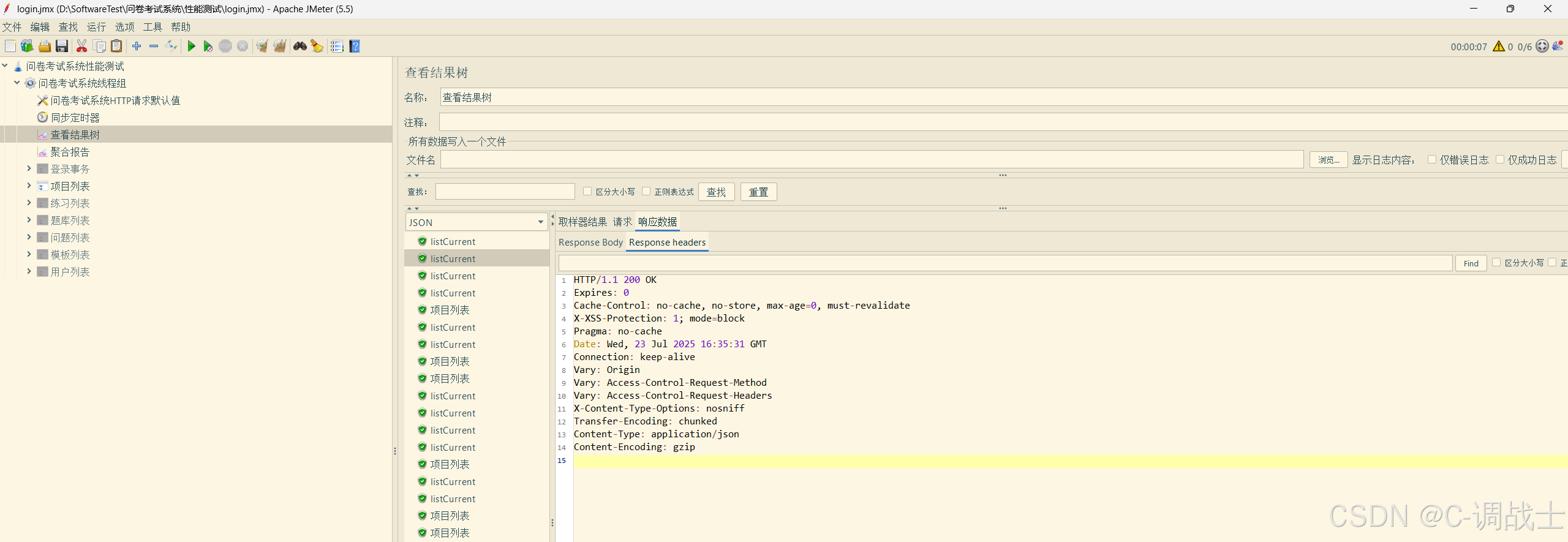
Task: Click the 查找 search button
Action: click(x=717, y=192)
